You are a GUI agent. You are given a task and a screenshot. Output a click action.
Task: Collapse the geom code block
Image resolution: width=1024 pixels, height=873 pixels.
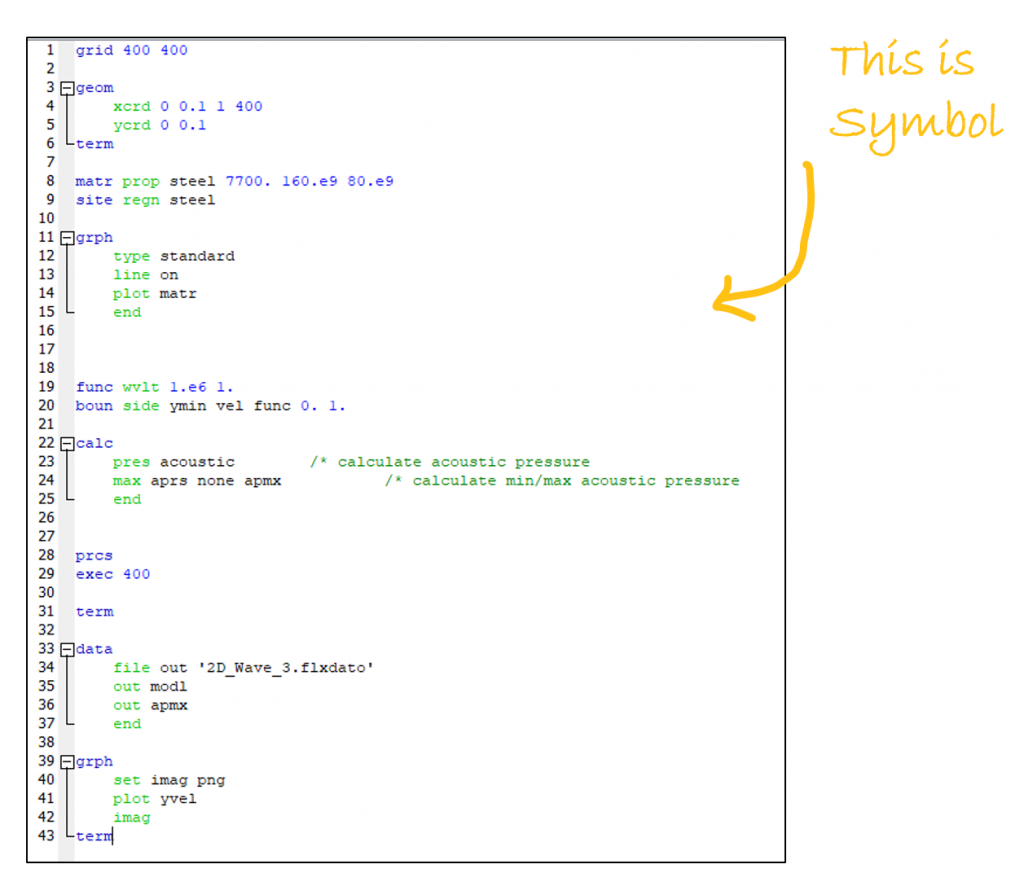point(67,87)
